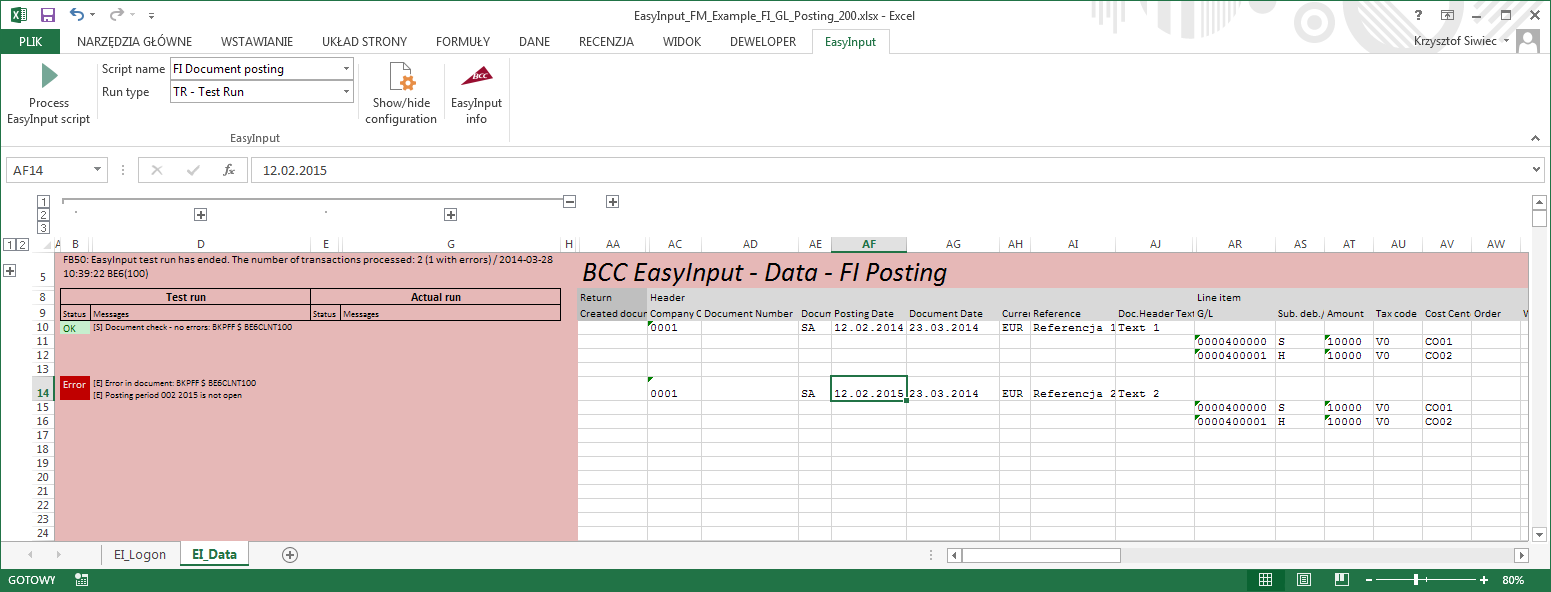The width and height of the screenshot is (1551, 592).
Task: Click into the formula bar value 12.02.2015
Action: pyautogui.click(x=294, y=170)
